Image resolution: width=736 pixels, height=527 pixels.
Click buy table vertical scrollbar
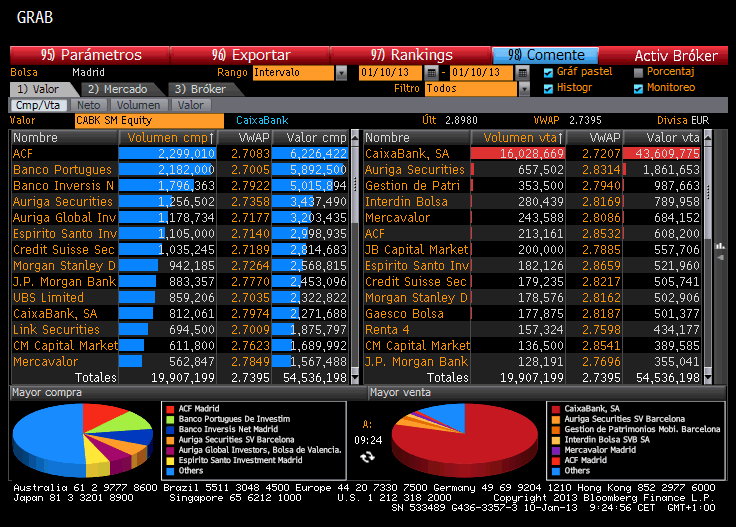[355, 257]
